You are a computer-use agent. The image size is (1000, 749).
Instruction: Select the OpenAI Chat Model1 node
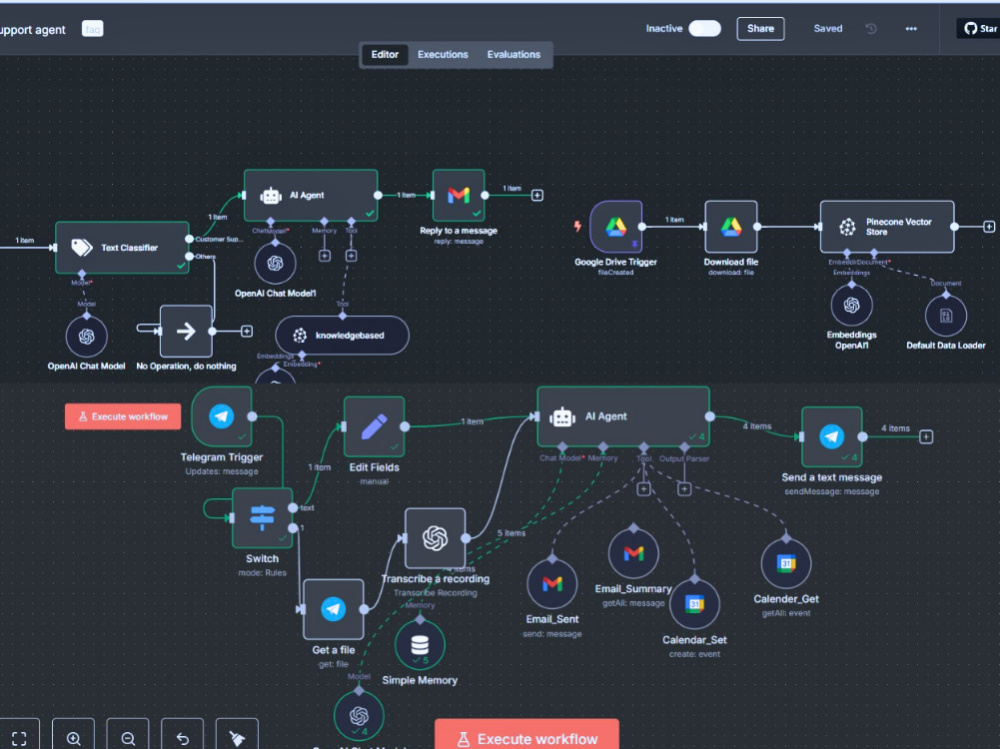pos(275,263)
